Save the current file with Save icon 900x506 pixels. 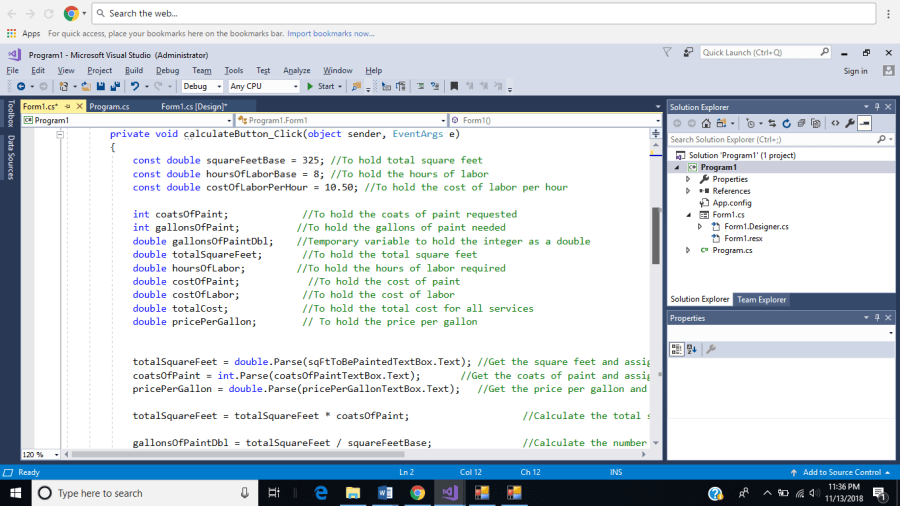[101, 86]
